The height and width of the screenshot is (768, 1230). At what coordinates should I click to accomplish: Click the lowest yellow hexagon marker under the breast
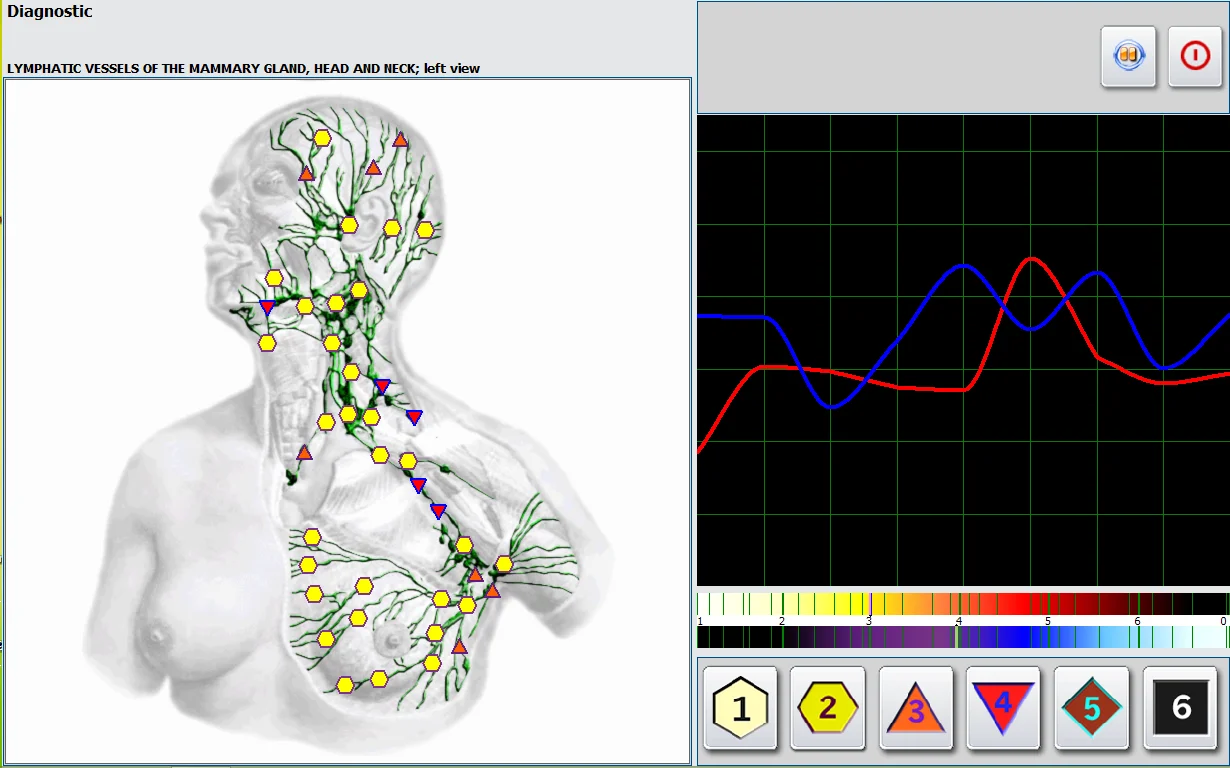(345, 685)
